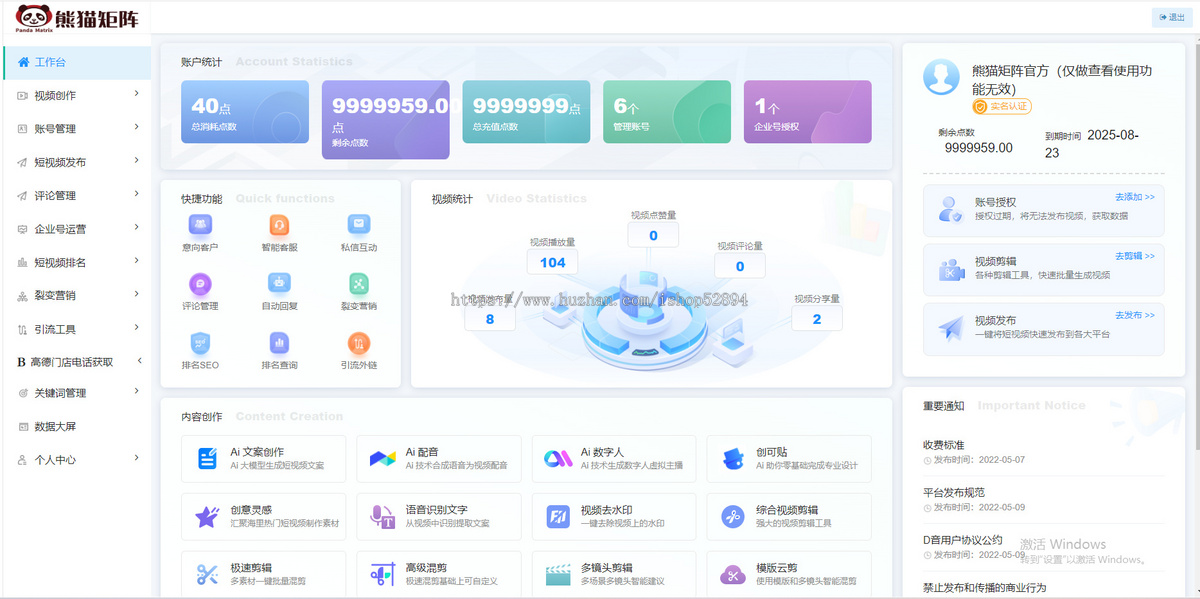Screen dimensions: 1200x599
Task: Click the 视频去水印 icon
Action: tap(558, 517)
